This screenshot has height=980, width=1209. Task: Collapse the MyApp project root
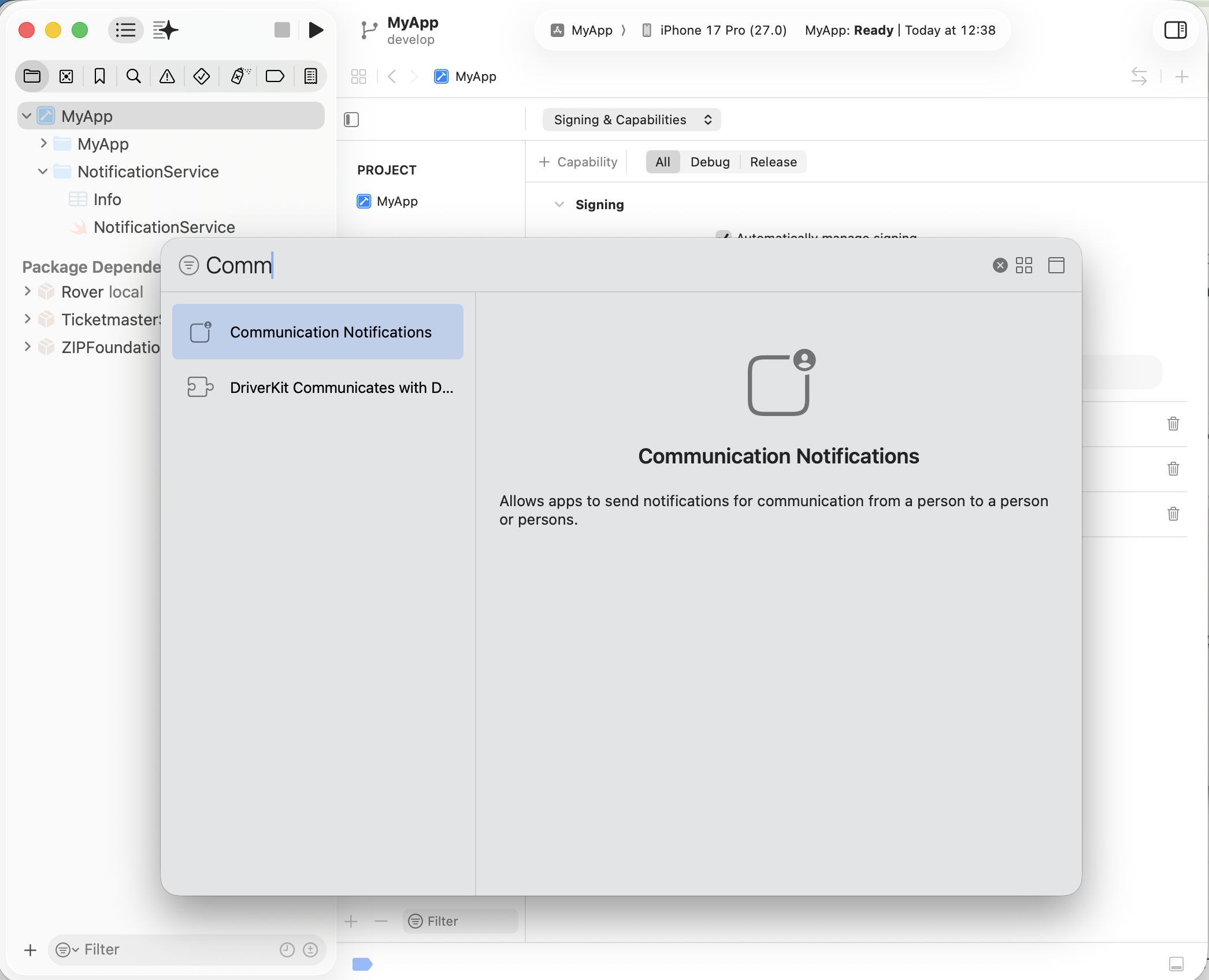click(27, 116)
